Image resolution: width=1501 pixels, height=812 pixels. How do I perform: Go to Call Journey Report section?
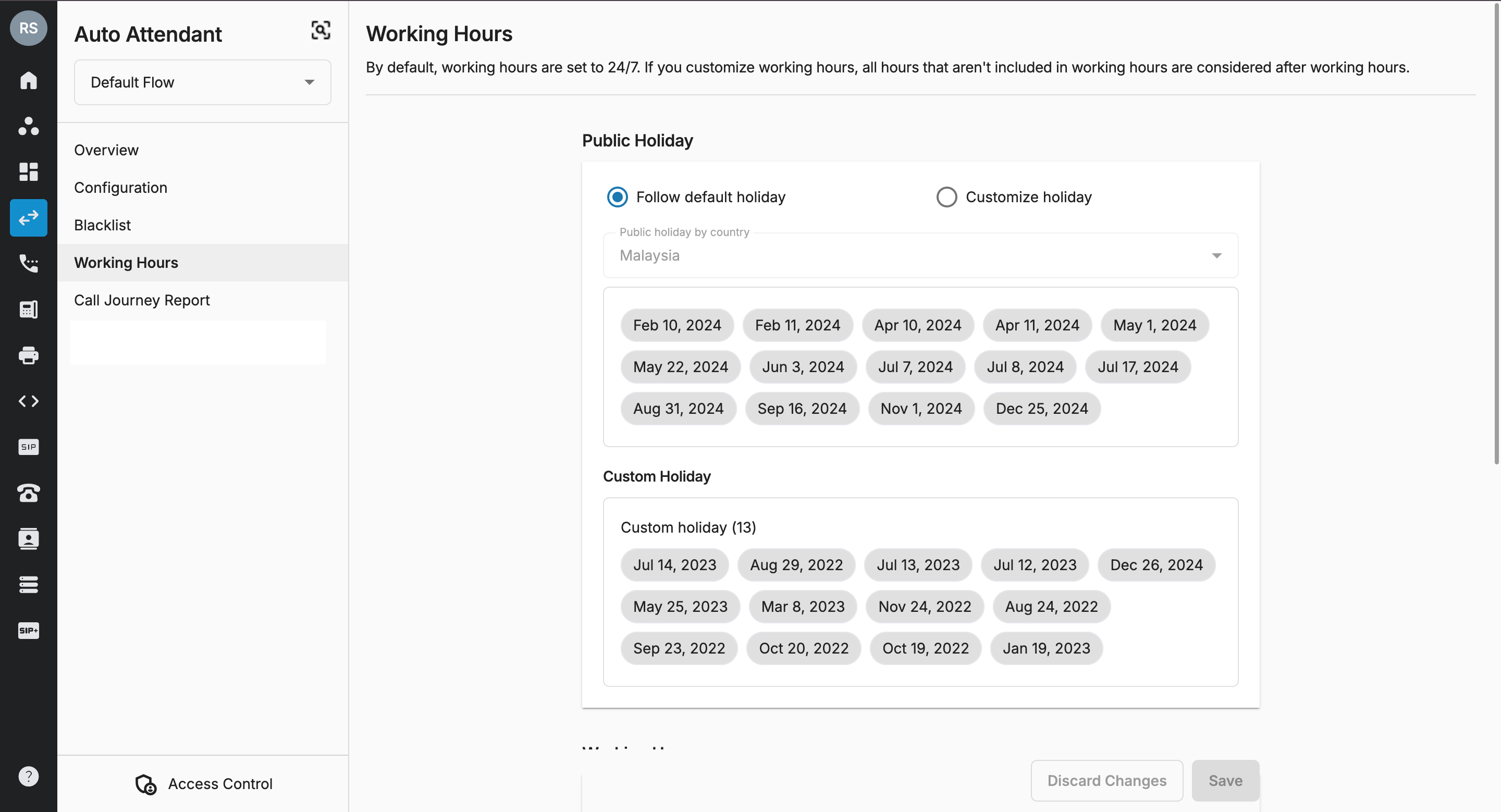(142, 300)
